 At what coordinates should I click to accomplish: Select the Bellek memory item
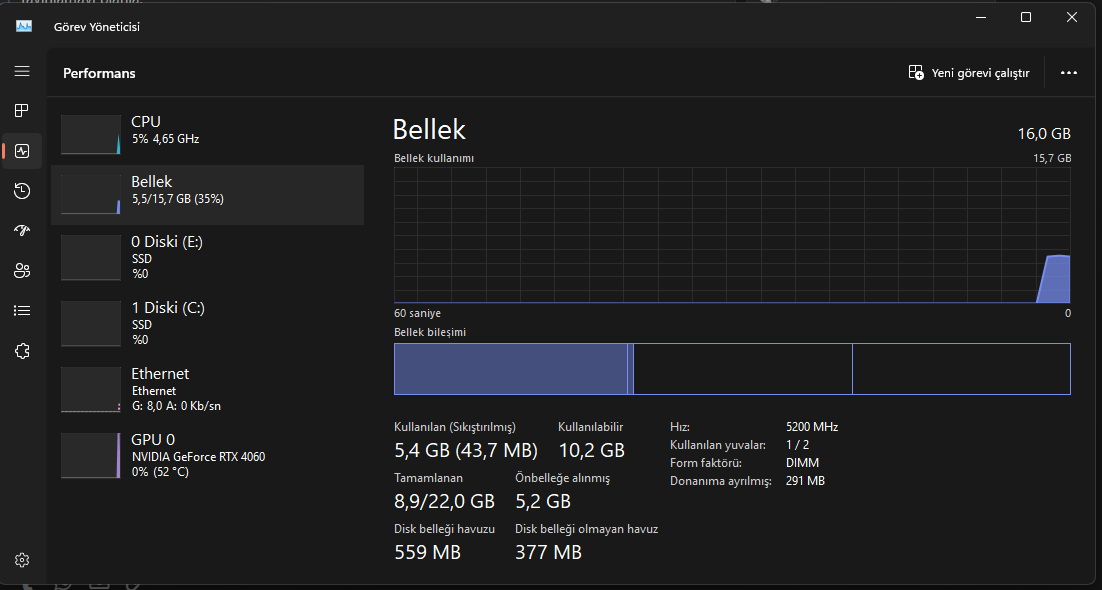pos(207,194)
